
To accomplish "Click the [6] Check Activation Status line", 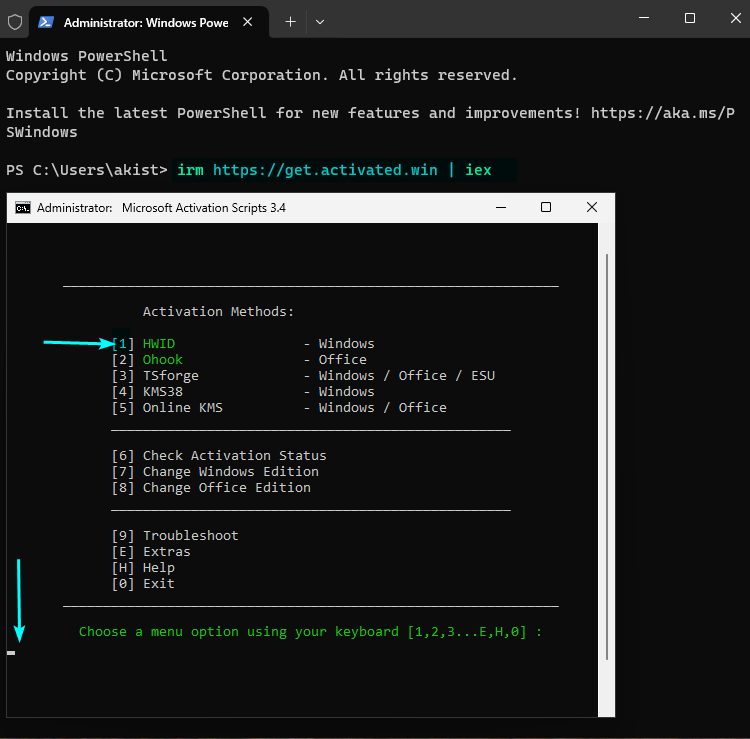I will (x=219, y=456).
